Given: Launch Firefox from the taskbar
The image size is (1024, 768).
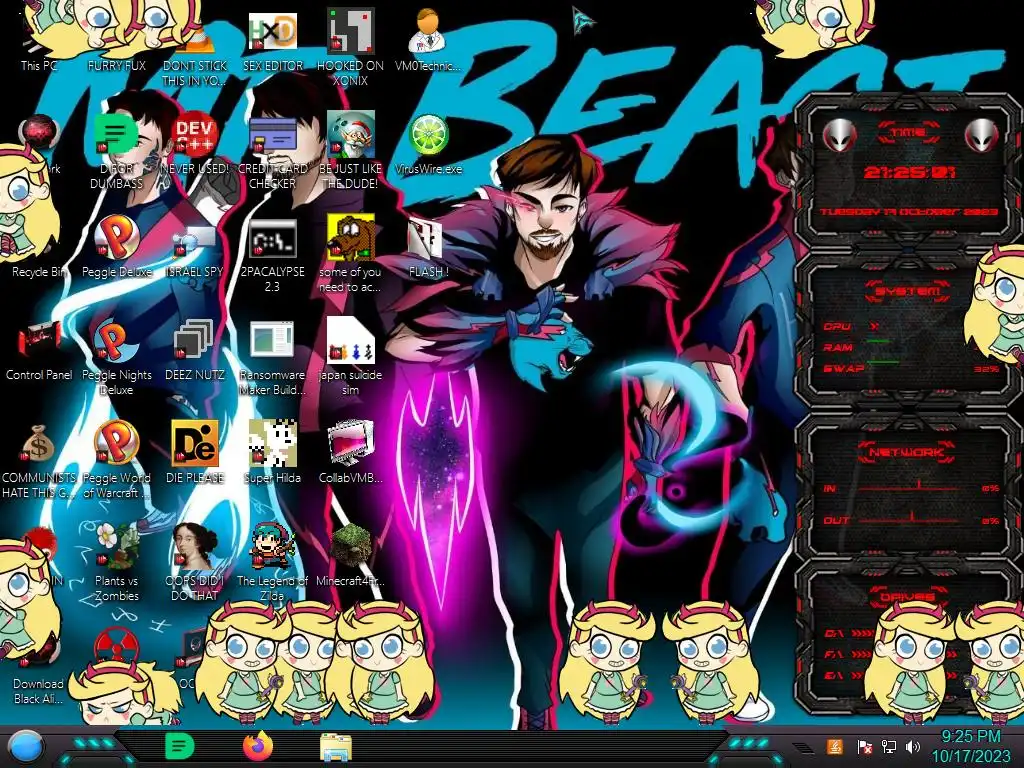Looking at the screenshot, I should [x=258, y=746].
